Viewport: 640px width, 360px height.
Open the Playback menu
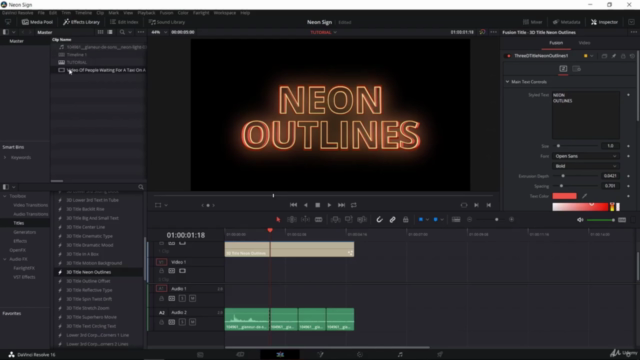[146, 13]
